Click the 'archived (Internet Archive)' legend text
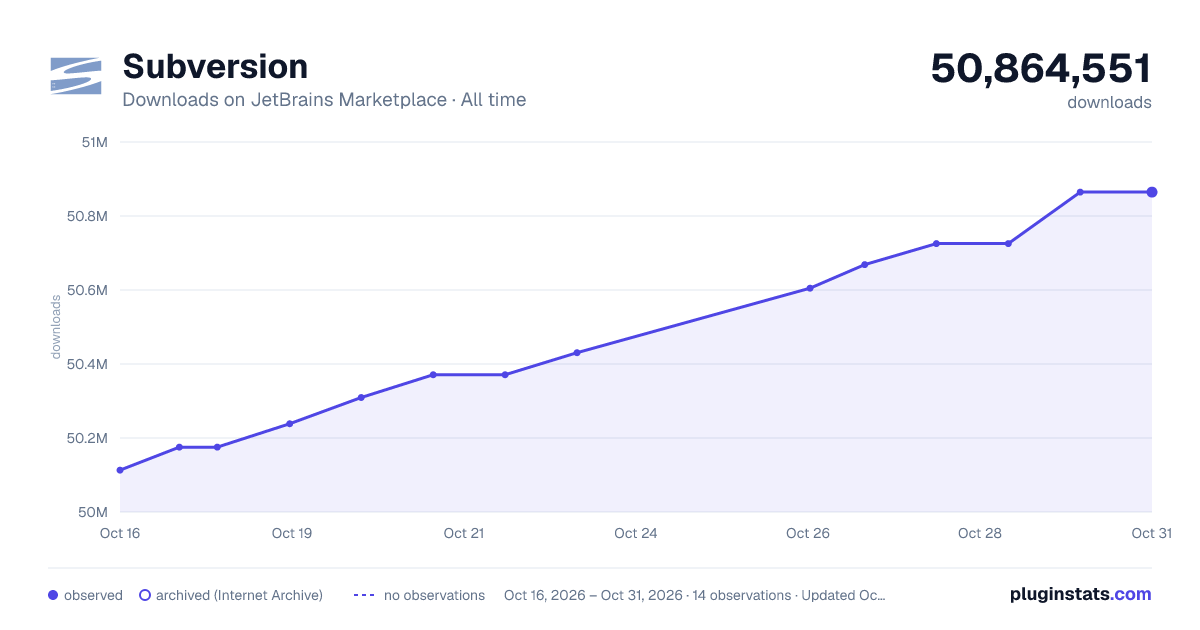Viewport: 1200px width, 630px height. point(239,595)
